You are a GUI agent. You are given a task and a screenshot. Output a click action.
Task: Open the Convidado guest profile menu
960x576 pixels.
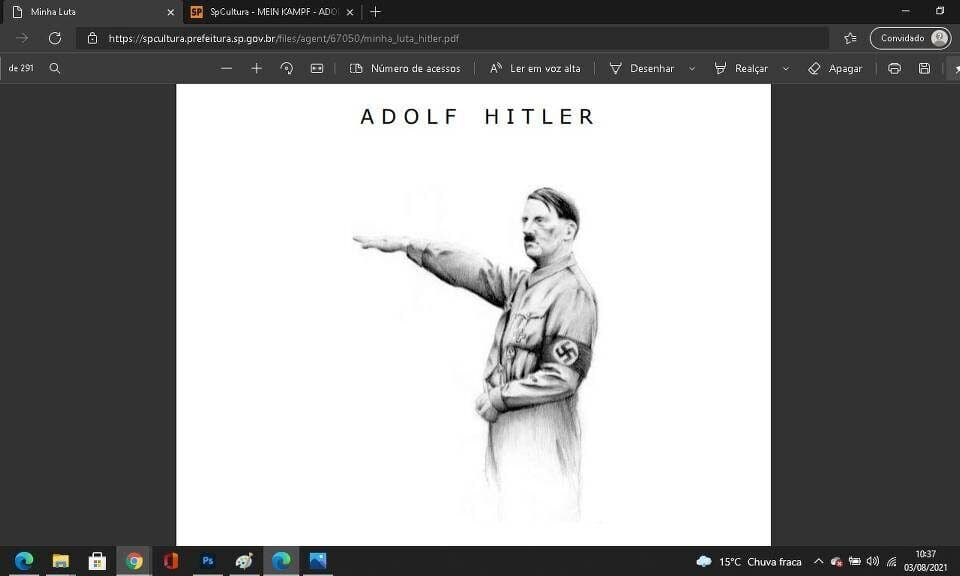click(x=909, y=38)
